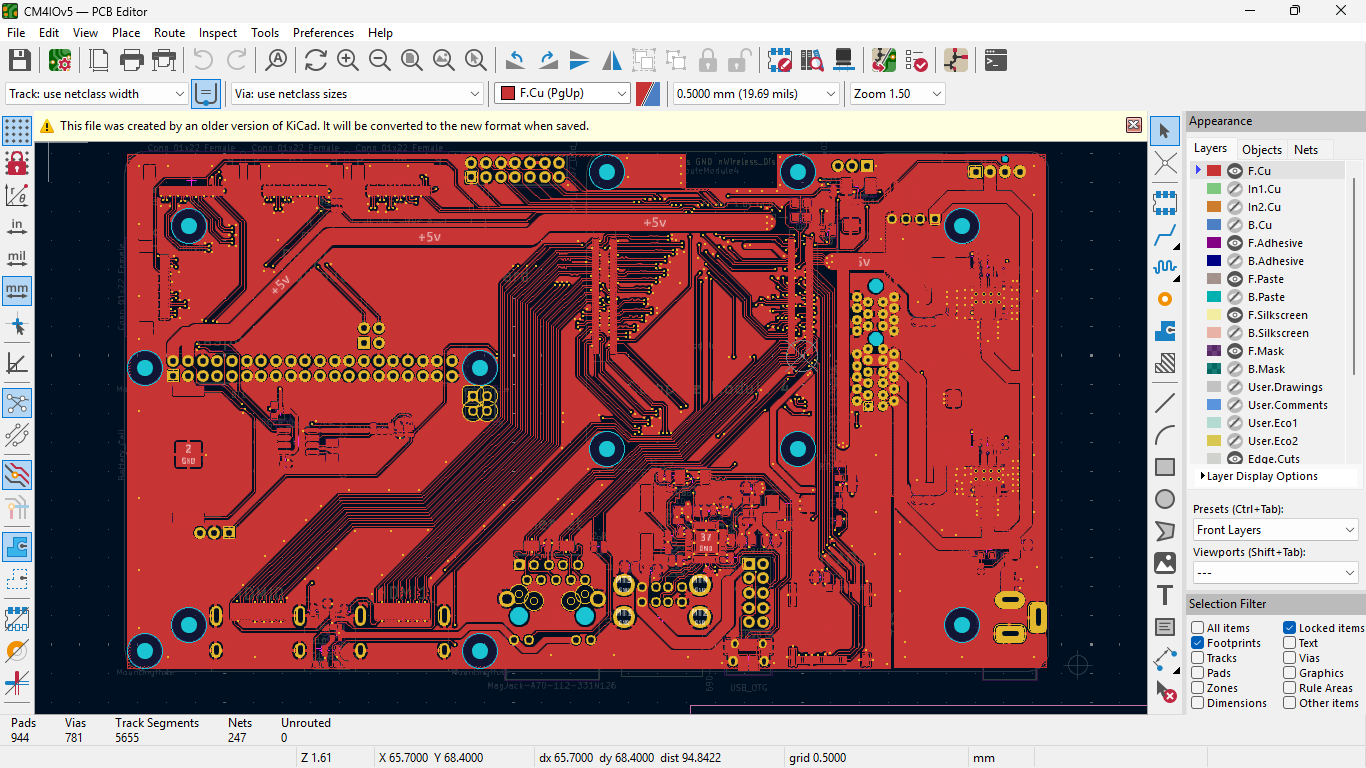Toggle visibility of the B.Cu layer
Viewport: 1366px width, 768px height.
coord(1235,225)
